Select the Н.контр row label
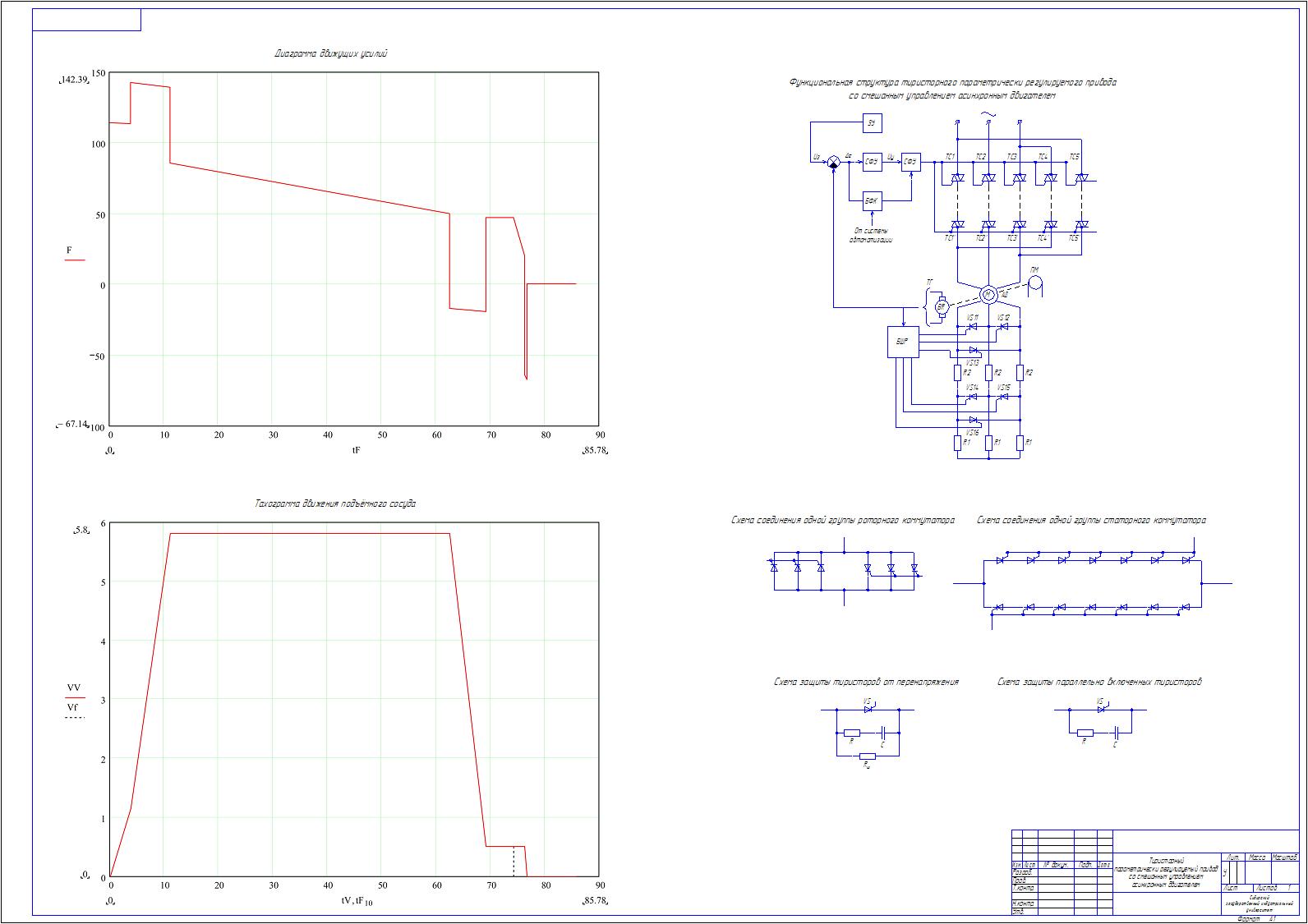 [x=1023, y=903]
